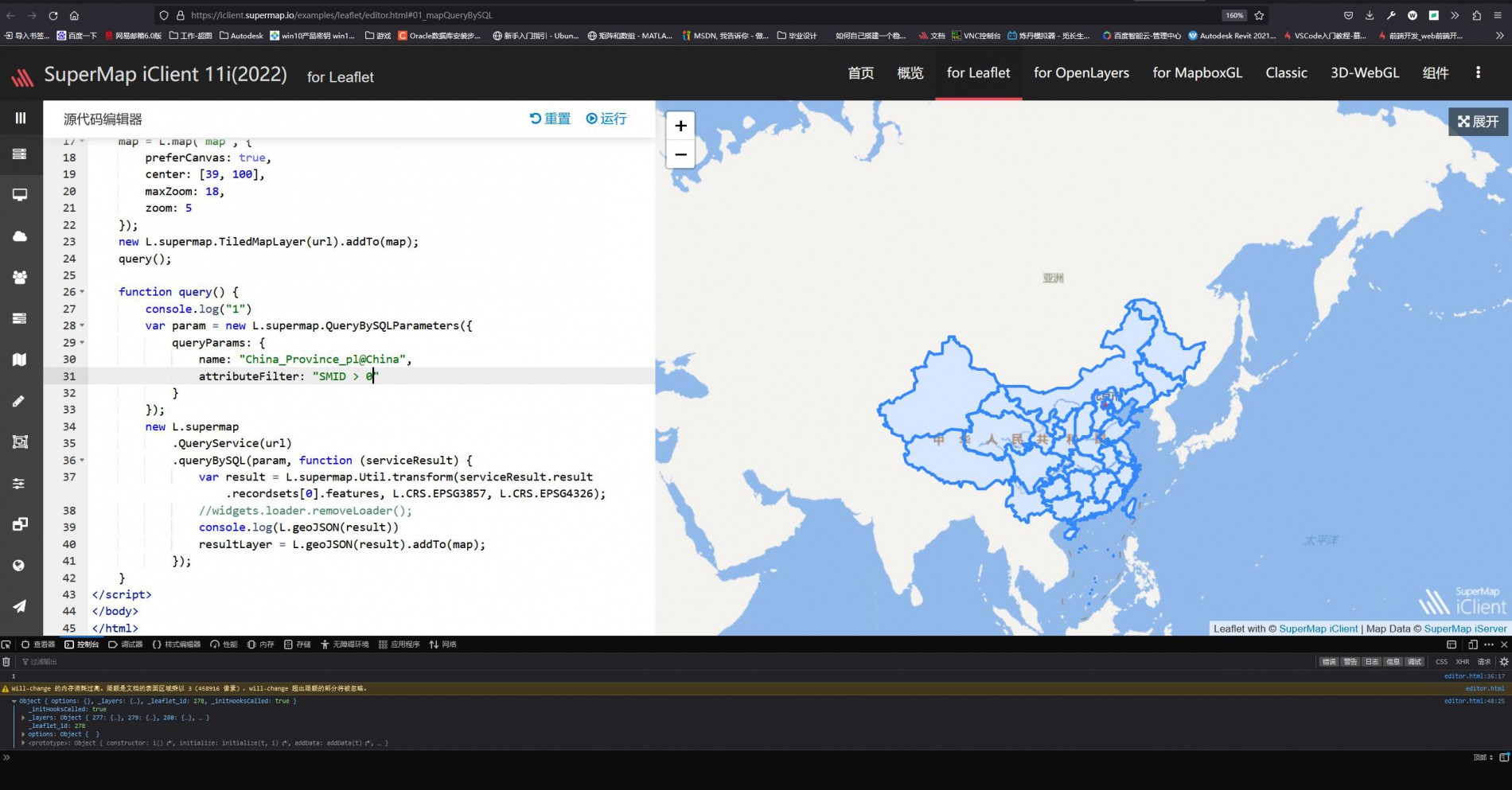Switch to the 性能 devtools tab
Viewport: 1512px width, 790px height.
224,644
